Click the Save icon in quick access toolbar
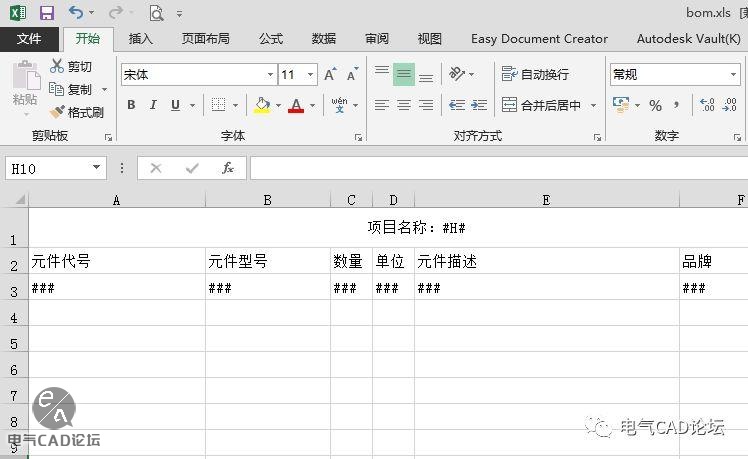Screen dimensions: 748x459 point(46,13)
